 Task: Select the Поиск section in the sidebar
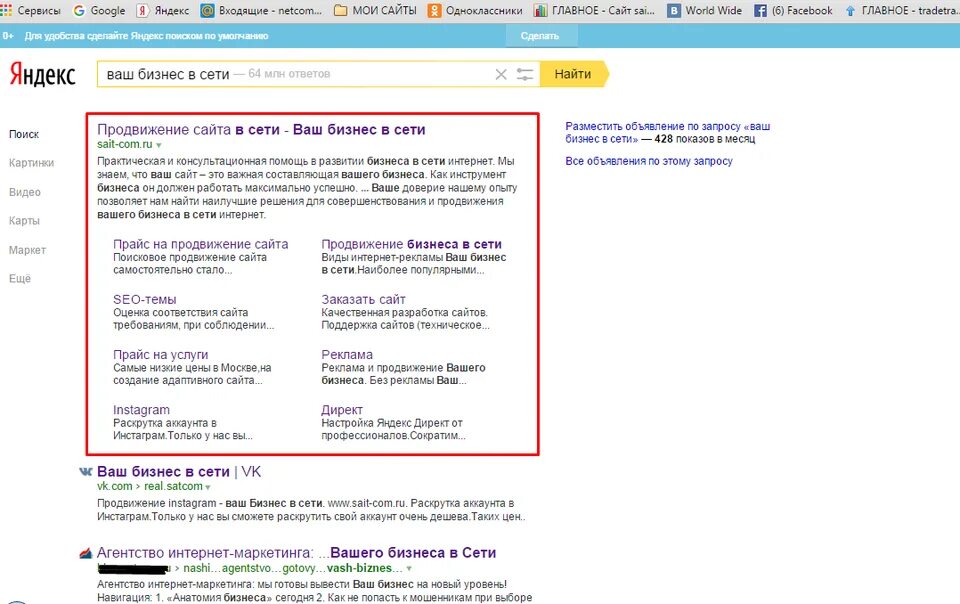click(24, 134)
